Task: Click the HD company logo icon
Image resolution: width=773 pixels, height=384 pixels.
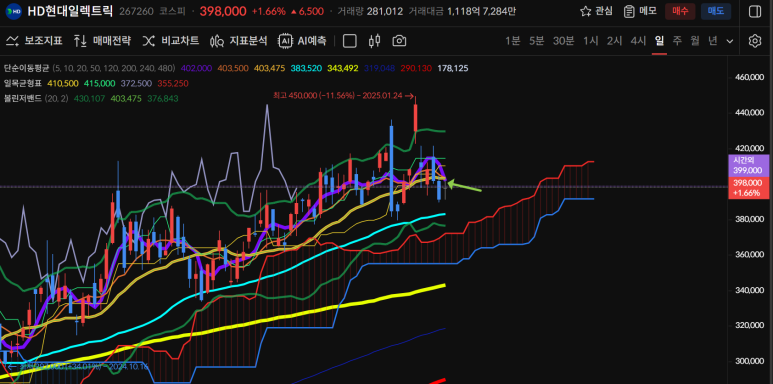Action: (x=14, y=11)
